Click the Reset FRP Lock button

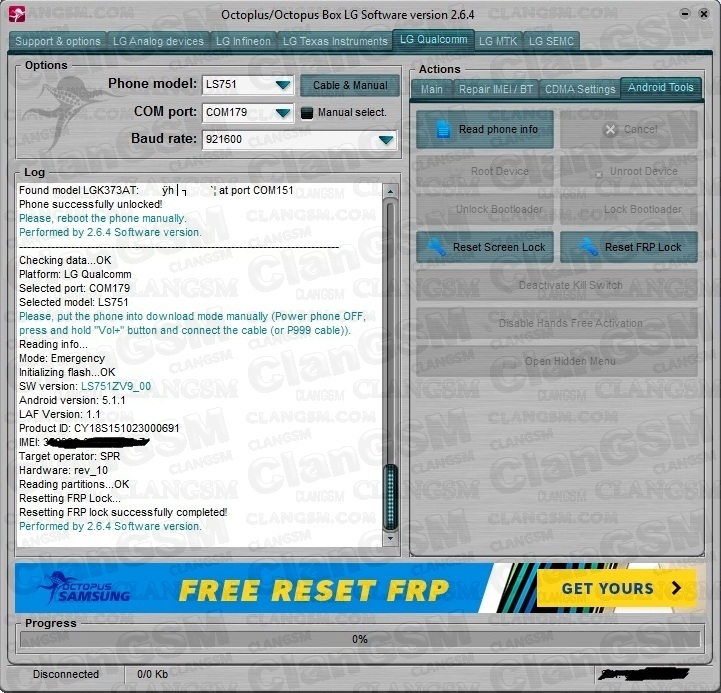pyautogui.click(x=629, y=247)
